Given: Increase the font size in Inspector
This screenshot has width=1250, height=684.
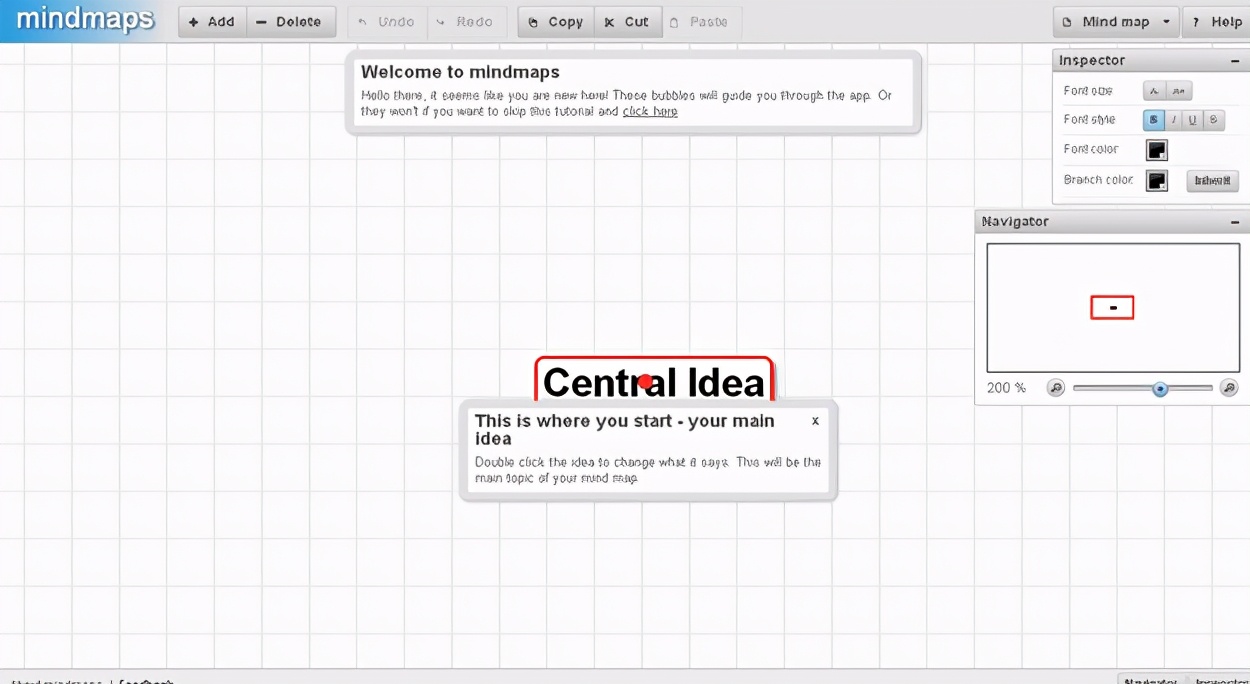Looking at the screenshot, I should pyautogui.click(x=1179, y=91).
